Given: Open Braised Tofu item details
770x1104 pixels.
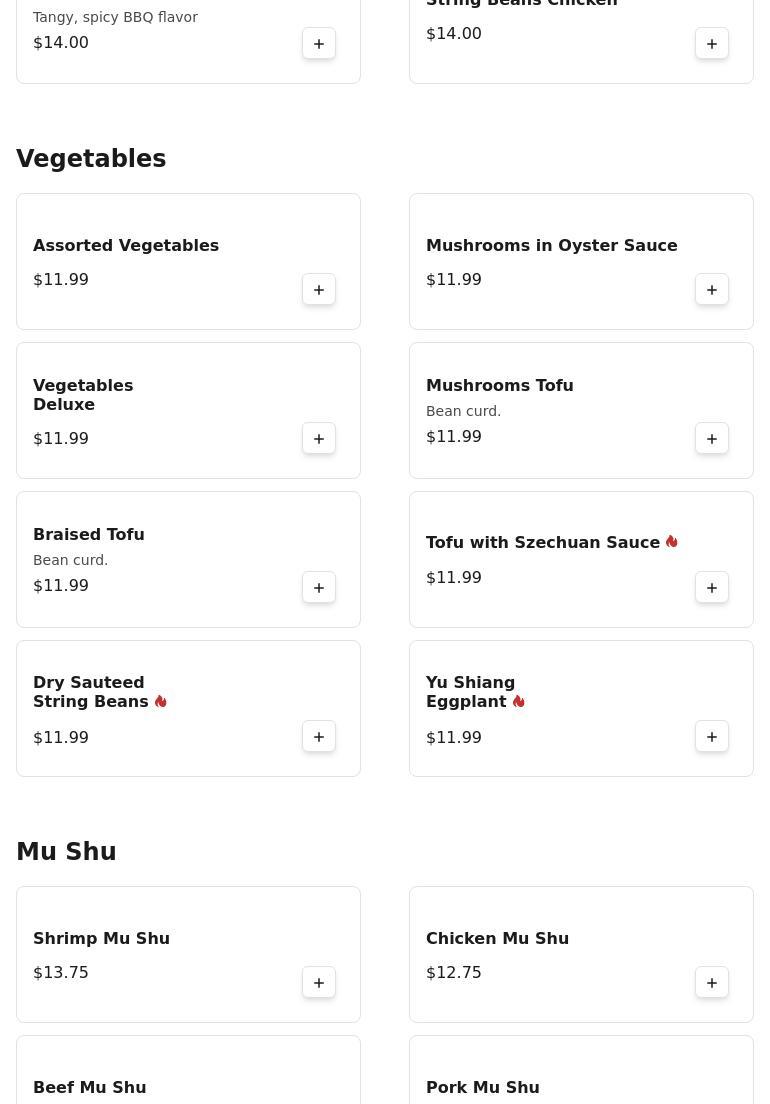Looking at the screenshot, I should (x=89, y=535).
